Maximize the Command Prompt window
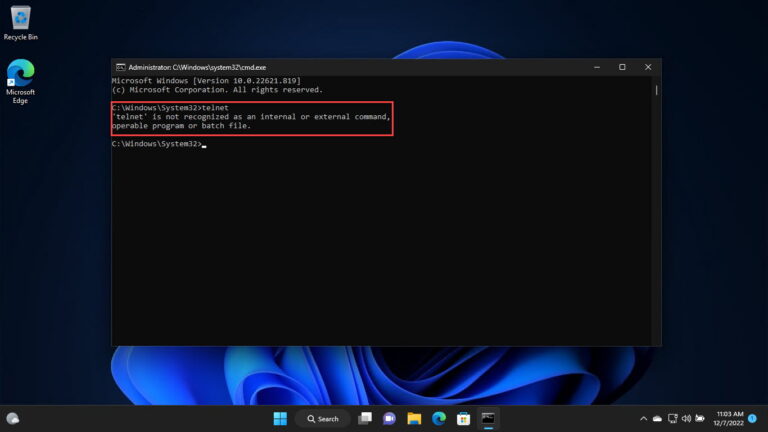Viewport: 768px width, 432px height. click(622, 67)
